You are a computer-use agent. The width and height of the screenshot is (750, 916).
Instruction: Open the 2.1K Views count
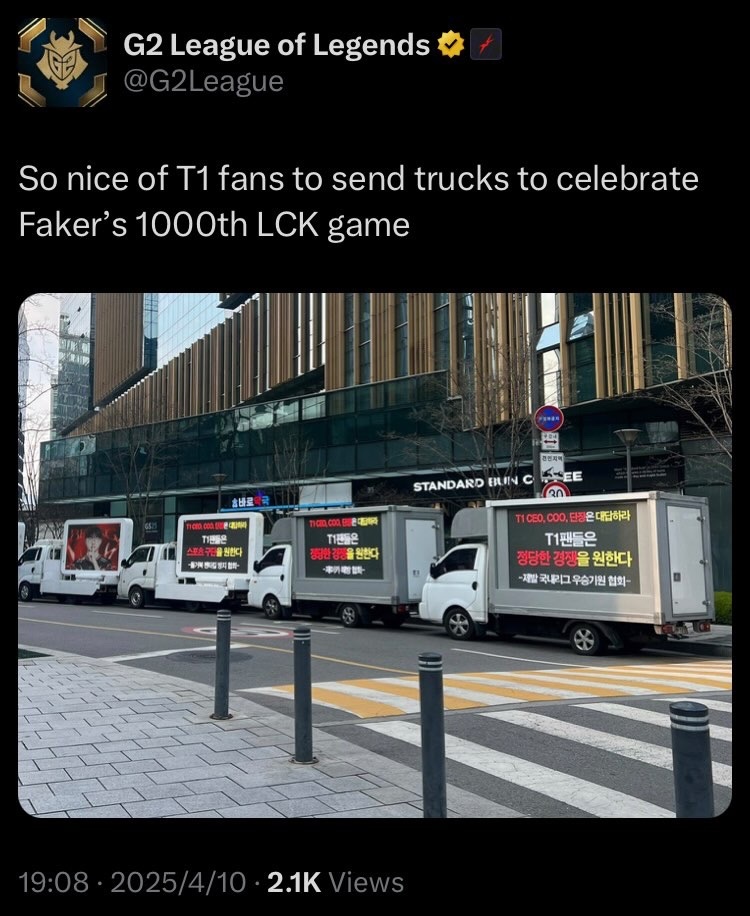335,882
